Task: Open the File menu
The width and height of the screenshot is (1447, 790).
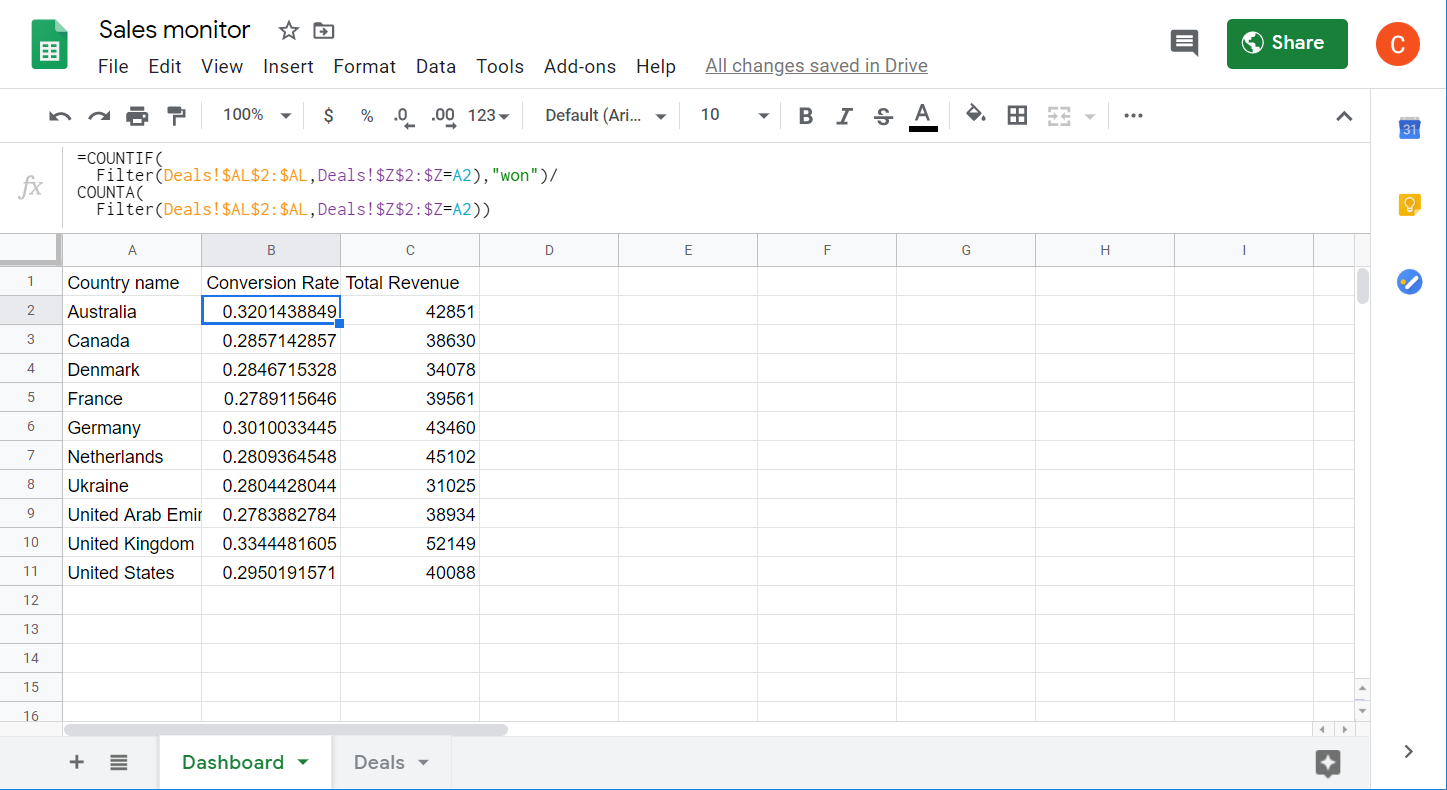Action: [113, 66]
